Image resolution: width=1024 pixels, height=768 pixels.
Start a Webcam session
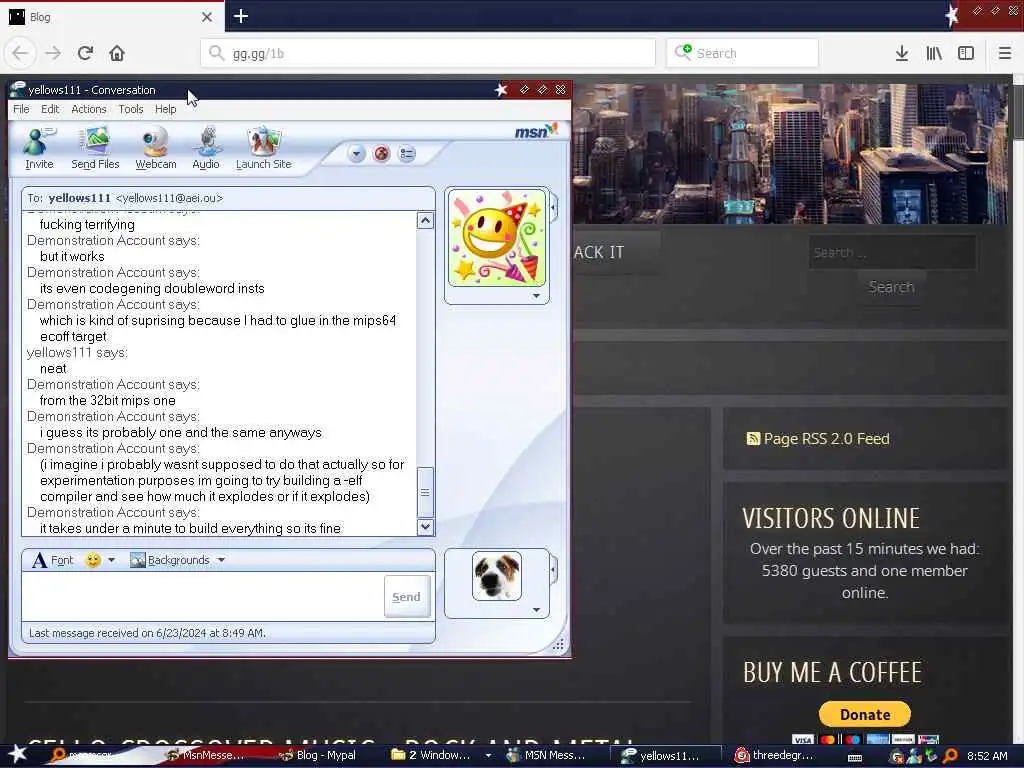(155, 149)
